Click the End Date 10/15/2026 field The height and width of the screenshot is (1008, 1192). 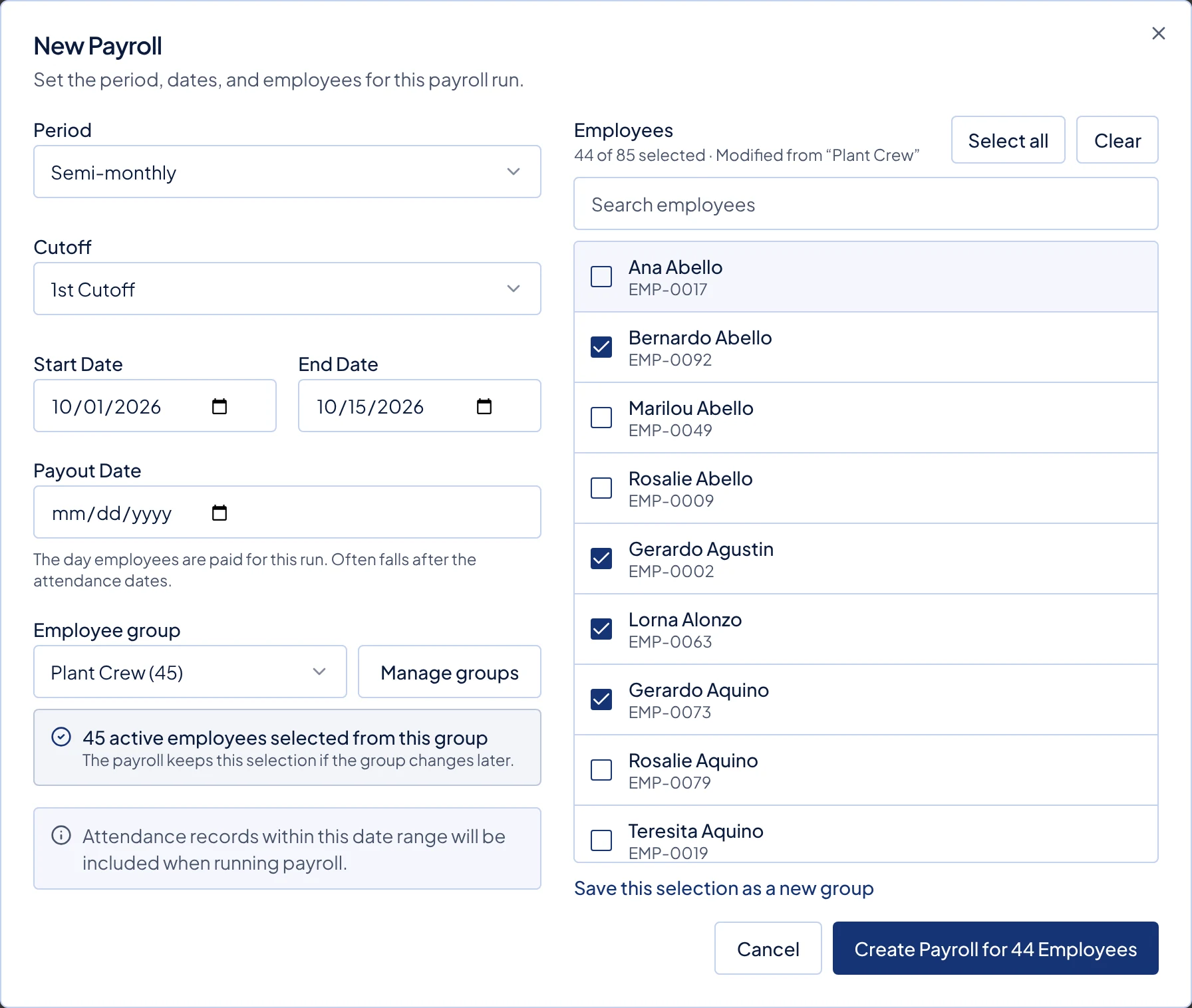coord(420,406)
